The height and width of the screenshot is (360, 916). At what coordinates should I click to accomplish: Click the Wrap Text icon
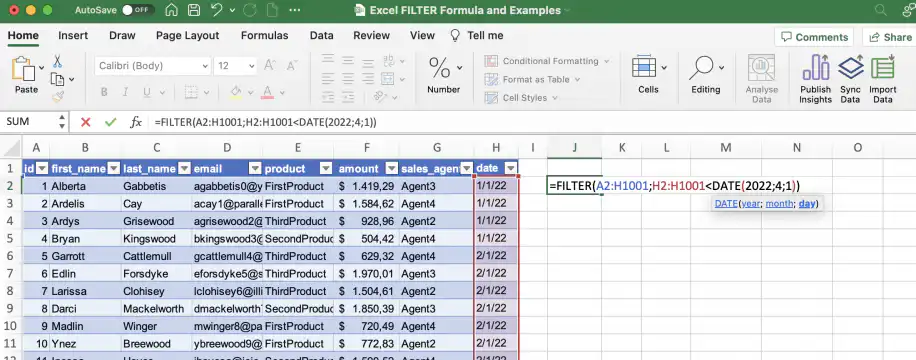pos(388,61)
